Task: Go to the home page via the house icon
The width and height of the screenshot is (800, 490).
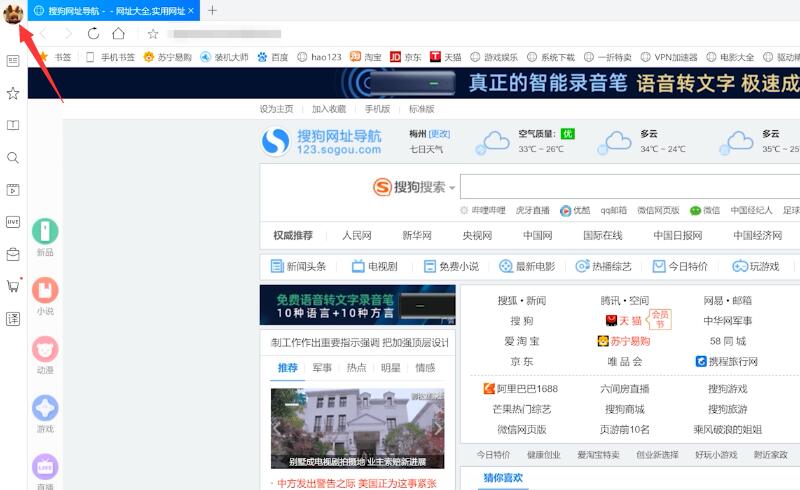Action: pyautogui.click(x=118, y=33)
